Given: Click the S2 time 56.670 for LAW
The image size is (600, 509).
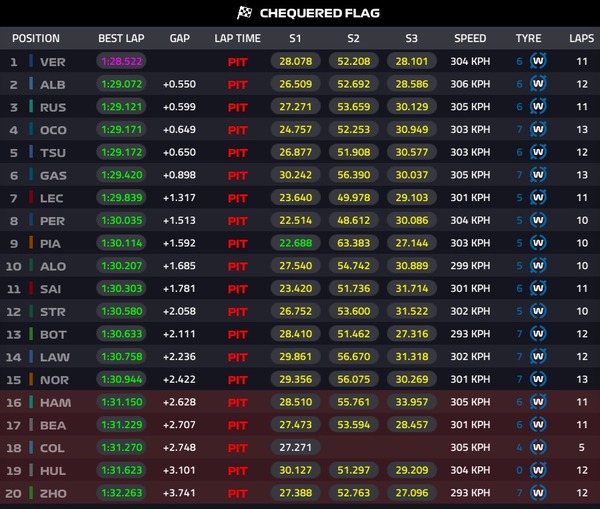Looking at the screenshot, I should [x=354, y=357].
